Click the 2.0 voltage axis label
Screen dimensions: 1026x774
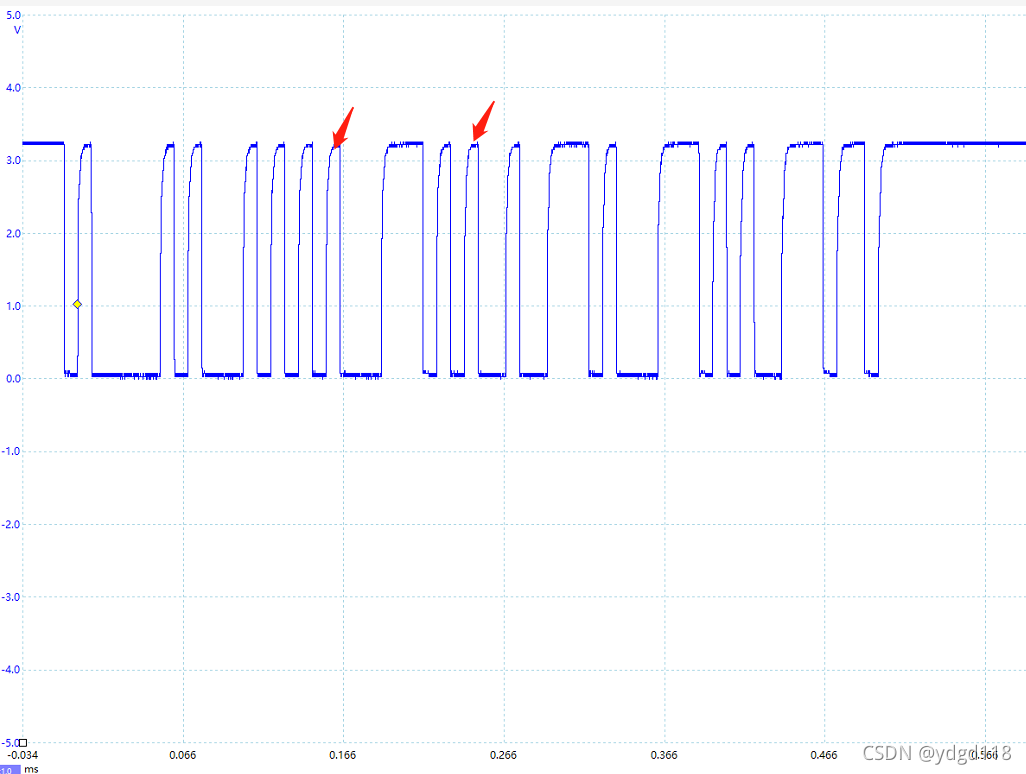(x=13, y=234)
